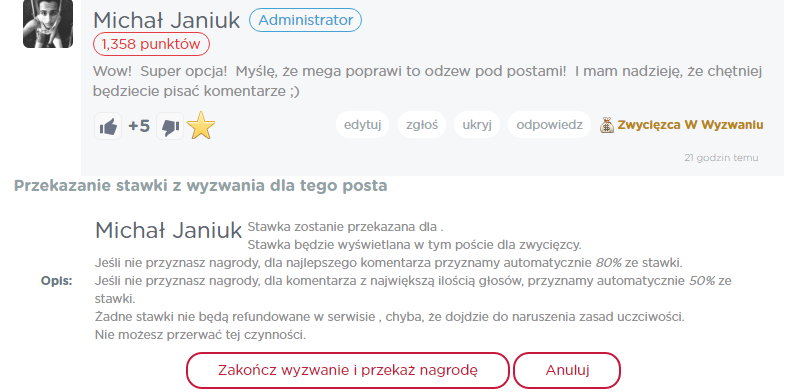Hide the comment using ukryj
The width and height of the screenshot is (788, 392).
[476, 125]
